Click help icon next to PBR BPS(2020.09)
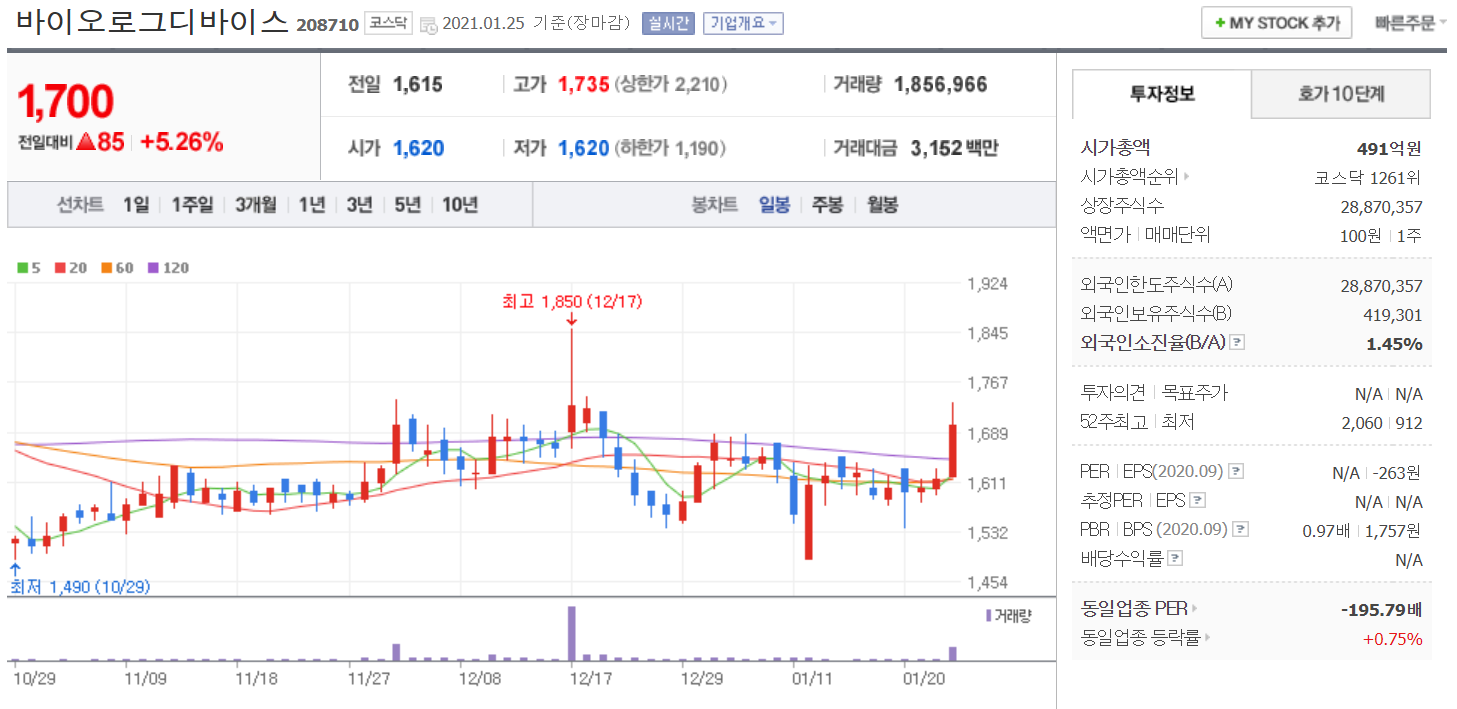Viewport: 1457px width, 709px height. pyautogui.click(x=1241, y=530)
